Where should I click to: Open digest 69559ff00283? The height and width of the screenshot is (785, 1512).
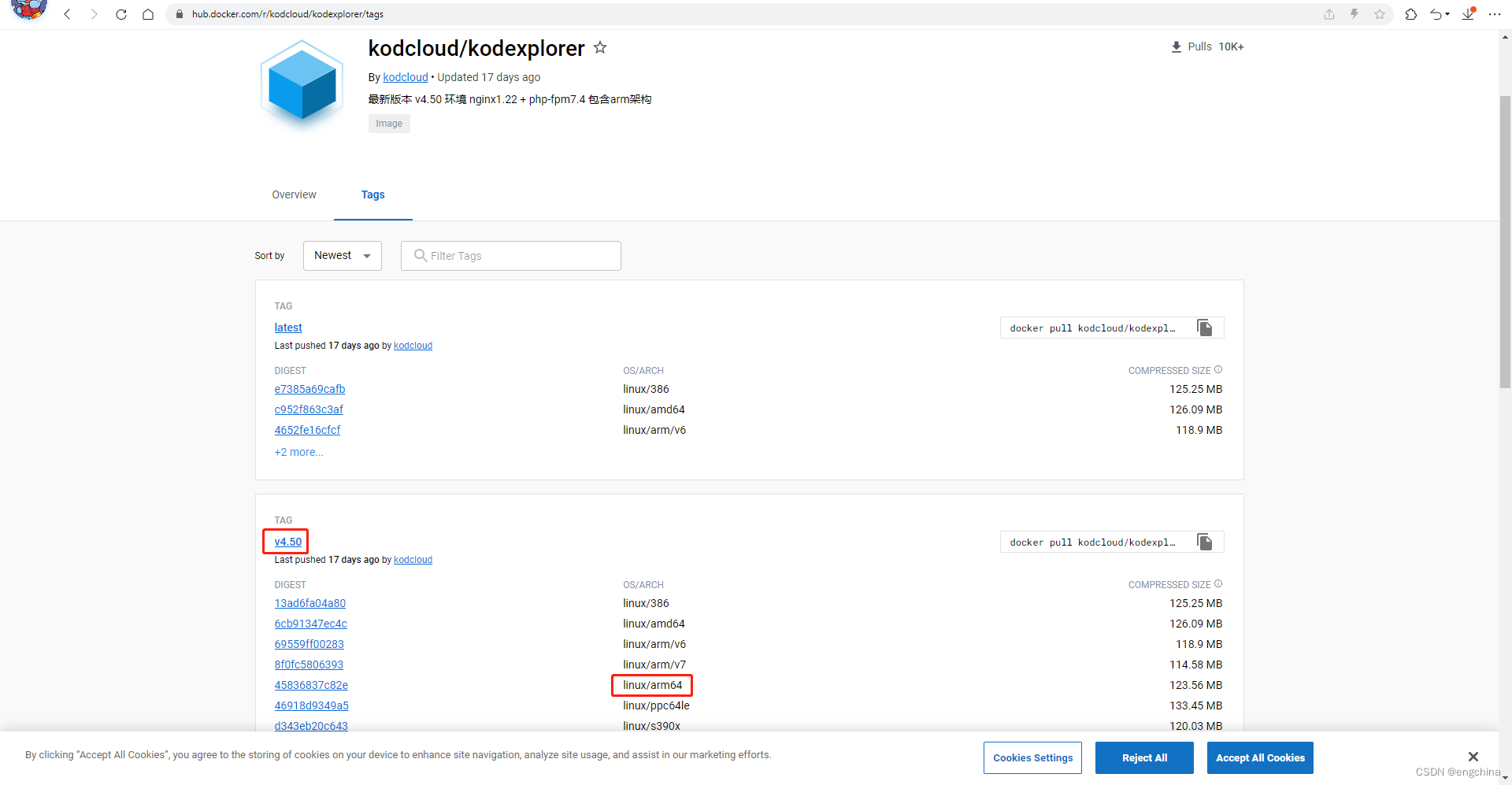pos(309,644)
